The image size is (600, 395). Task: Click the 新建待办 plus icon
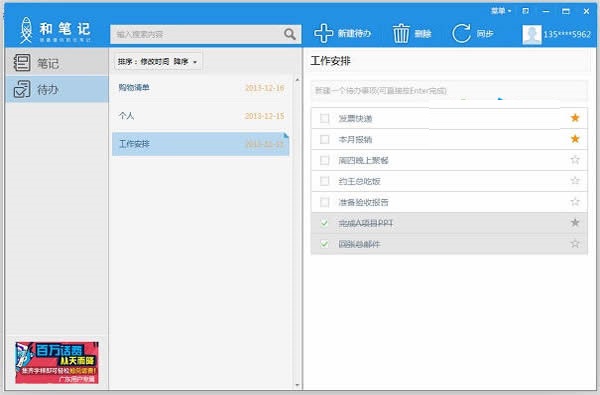pos(324,33)
